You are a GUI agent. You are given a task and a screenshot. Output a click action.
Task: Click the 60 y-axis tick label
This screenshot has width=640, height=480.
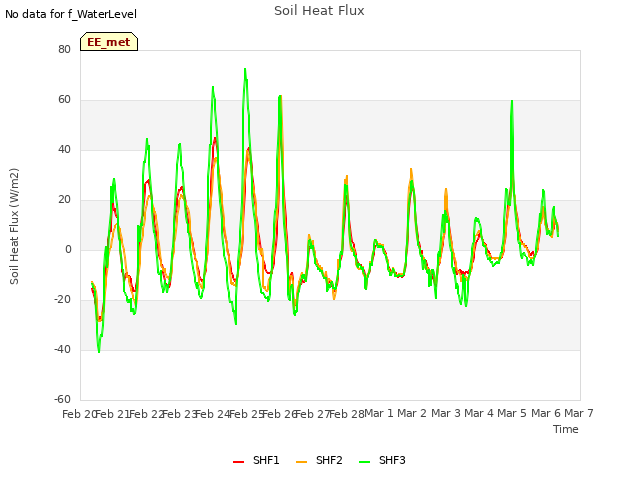tap(64, 100)
